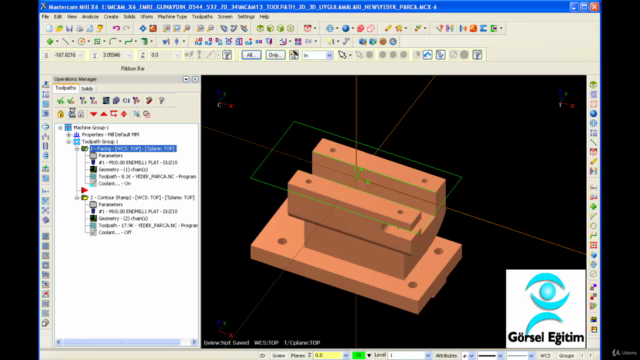The image size is (640, 360).
Task: Open the selection mode 'In' dropdown
Action: (329, 55)
